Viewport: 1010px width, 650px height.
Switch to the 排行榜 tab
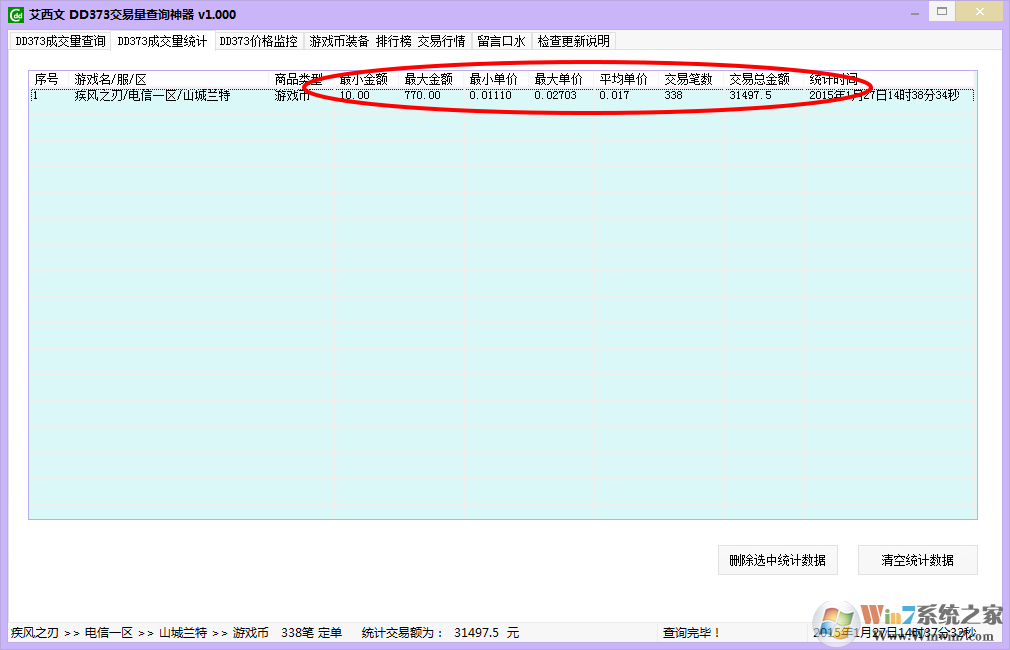[391, 41]
